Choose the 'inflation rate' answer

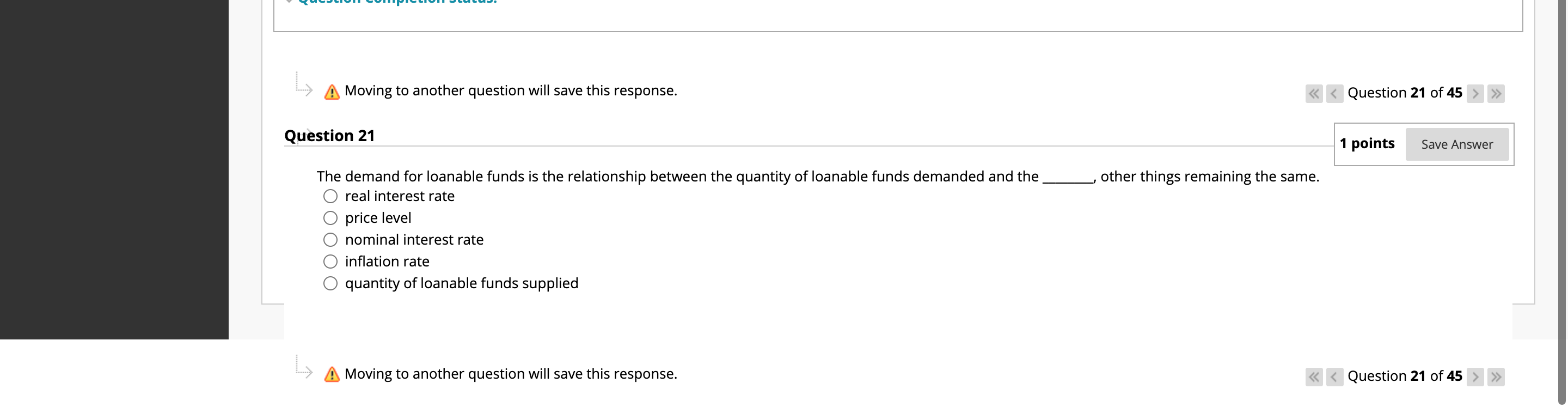(x=330, y=262)
